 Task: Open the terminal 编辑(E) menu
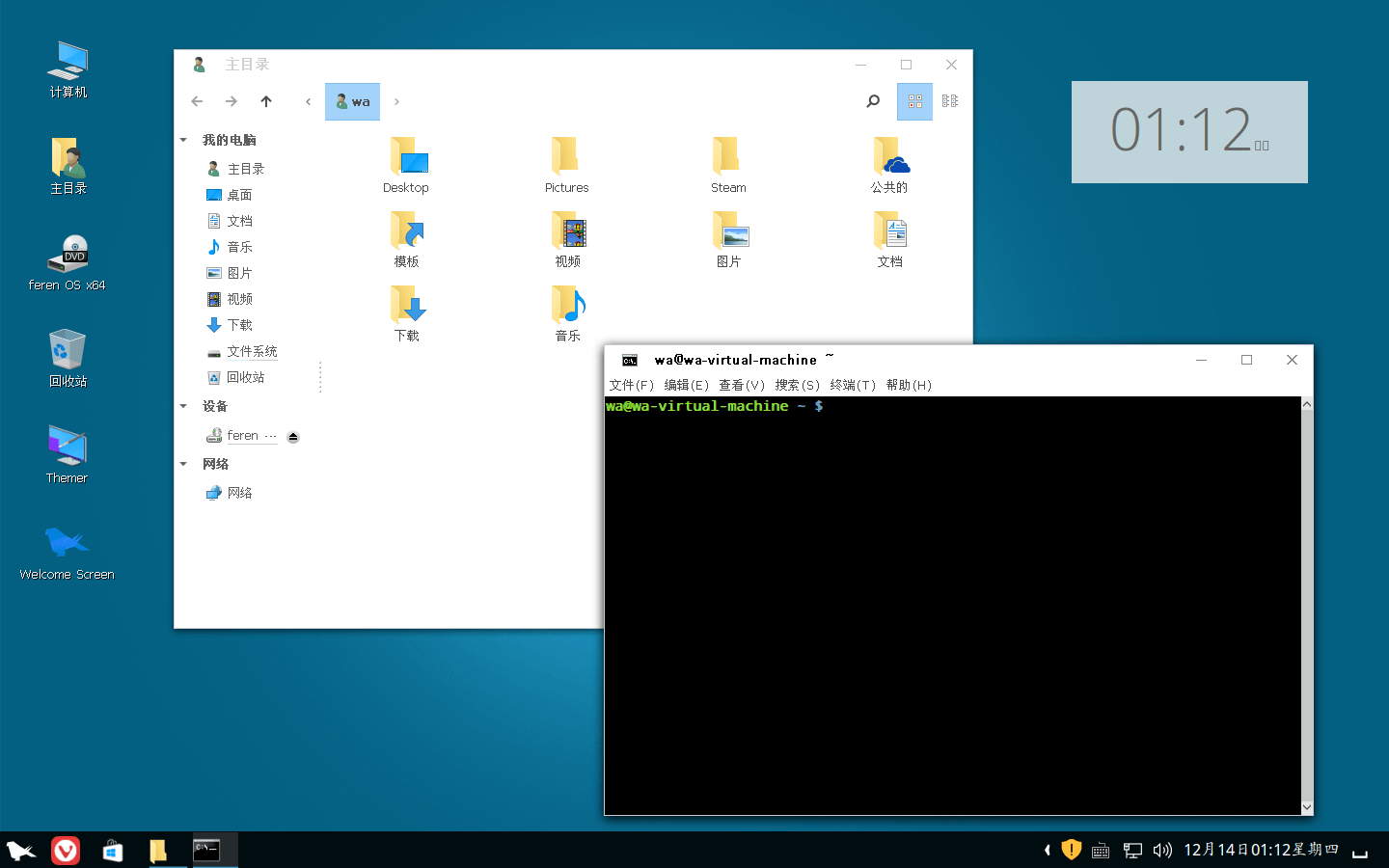click(687, 385)
